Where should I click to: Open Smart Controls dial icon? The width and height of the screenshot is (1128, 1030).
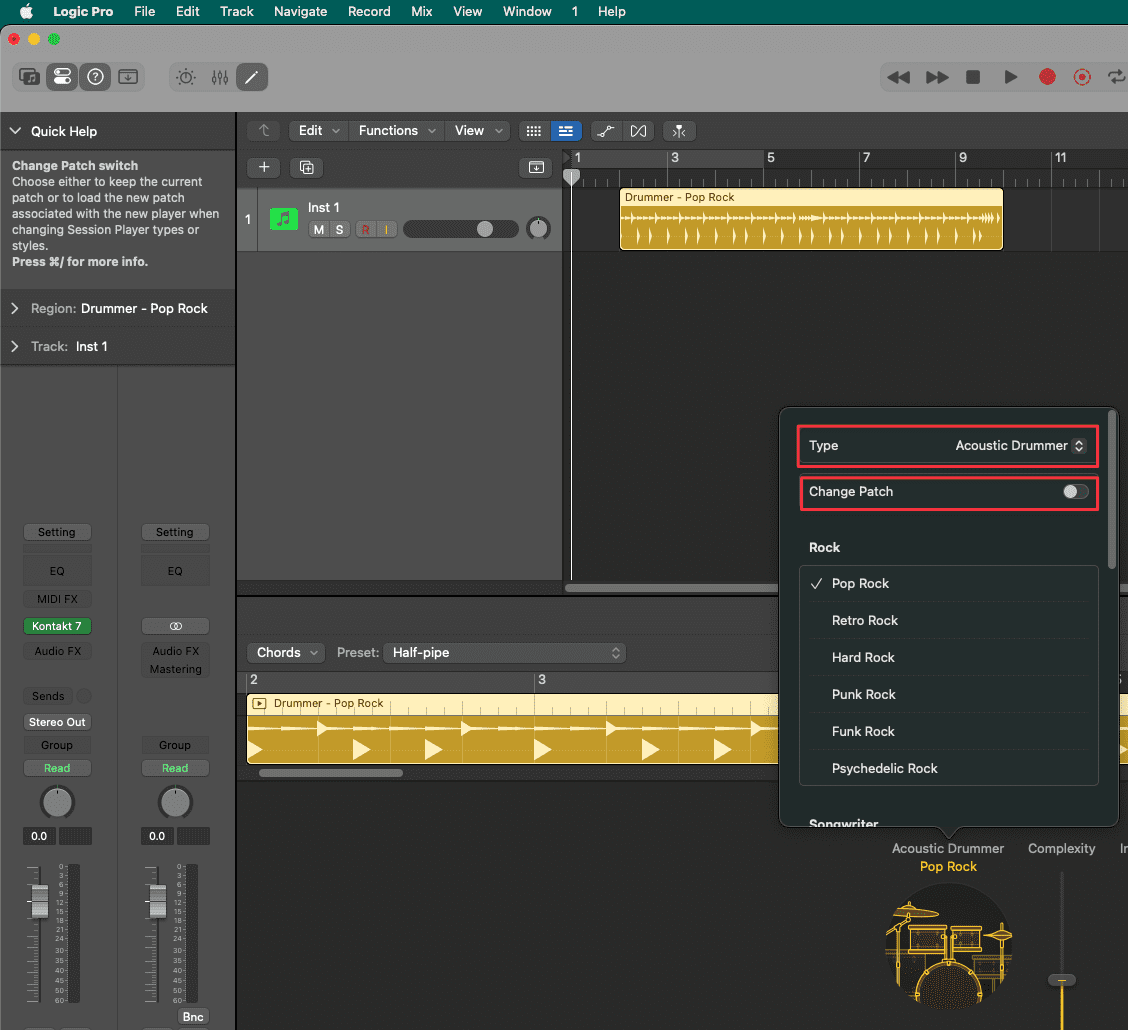(186, 77)
